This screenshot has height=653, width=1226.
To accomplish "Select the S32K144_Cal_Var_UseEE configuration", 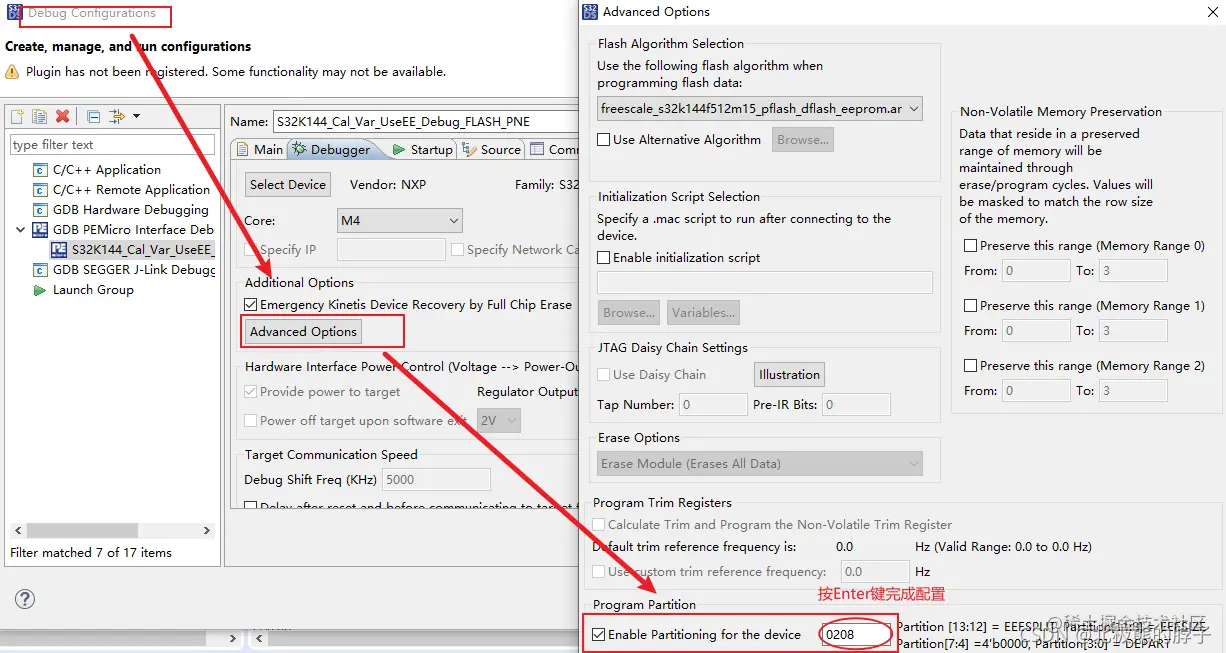I will (142, 250).
